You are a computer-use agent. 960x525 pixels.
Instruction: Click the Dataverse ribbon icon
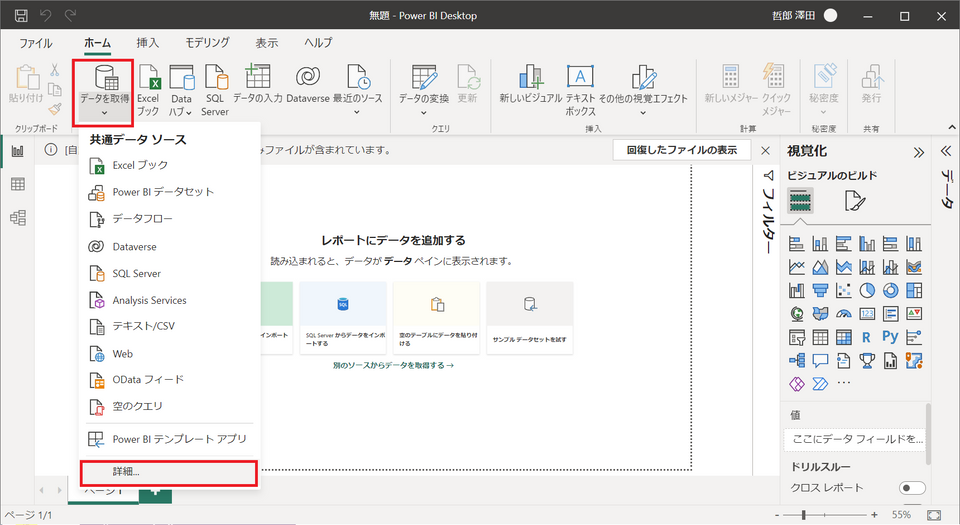[308, 84]
